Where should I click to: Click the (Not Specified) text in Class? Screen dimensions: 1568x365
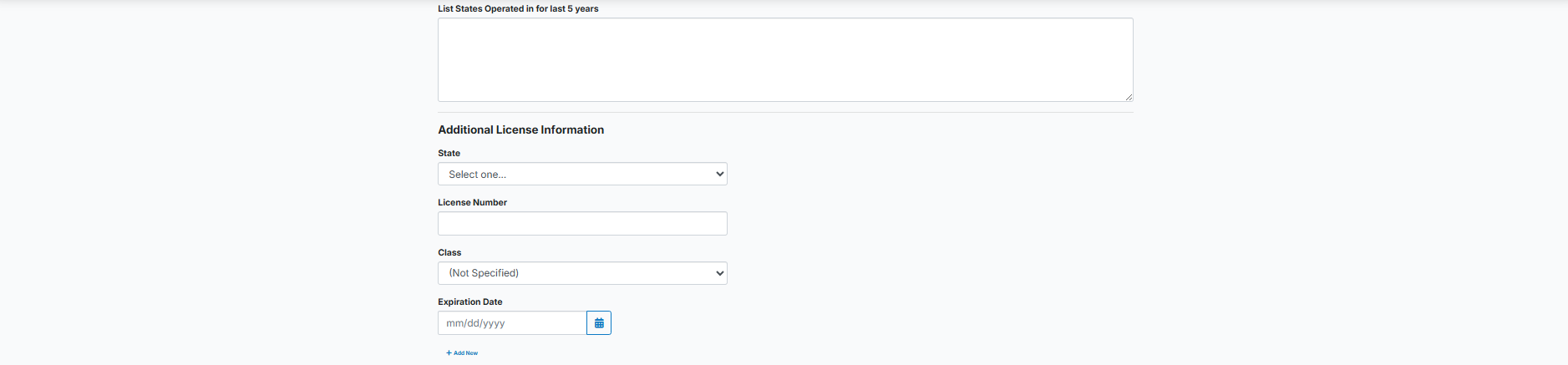point(484,273)
